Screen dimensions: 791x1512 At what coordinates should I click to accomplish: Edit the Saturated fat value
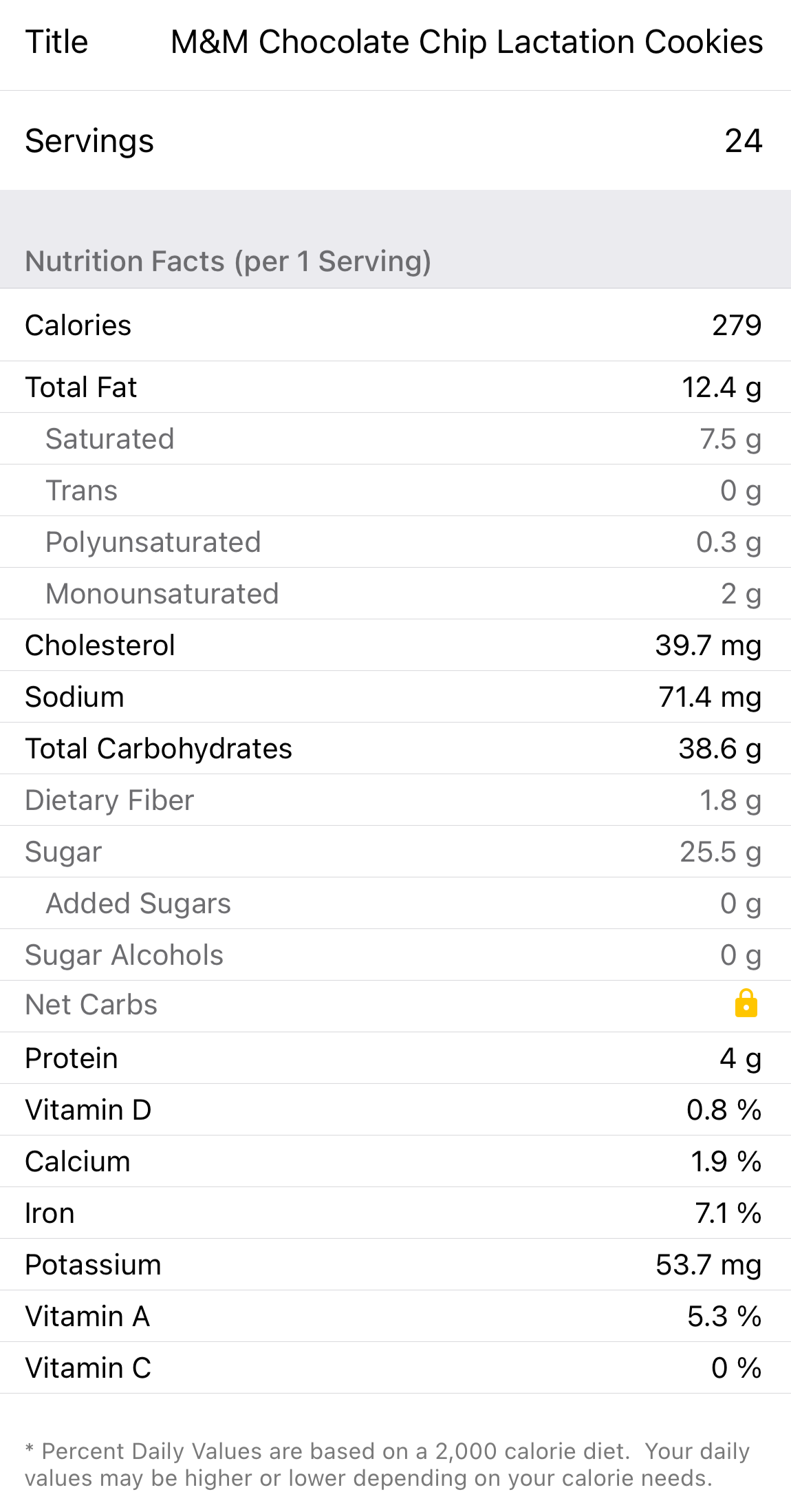click(x=730, y=439)
